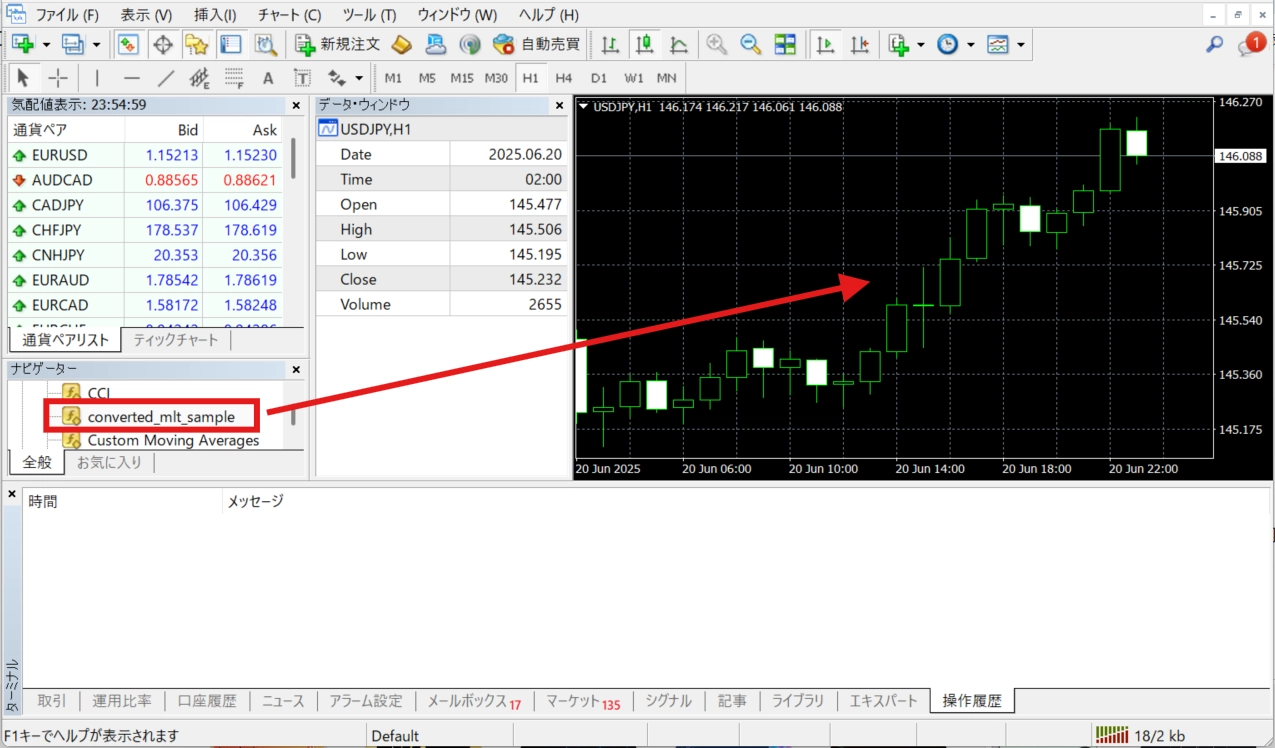The width and height of the screenshot is (1275, 748).
Task: Click the 新規注文 new order button
Action: (338, 45)
